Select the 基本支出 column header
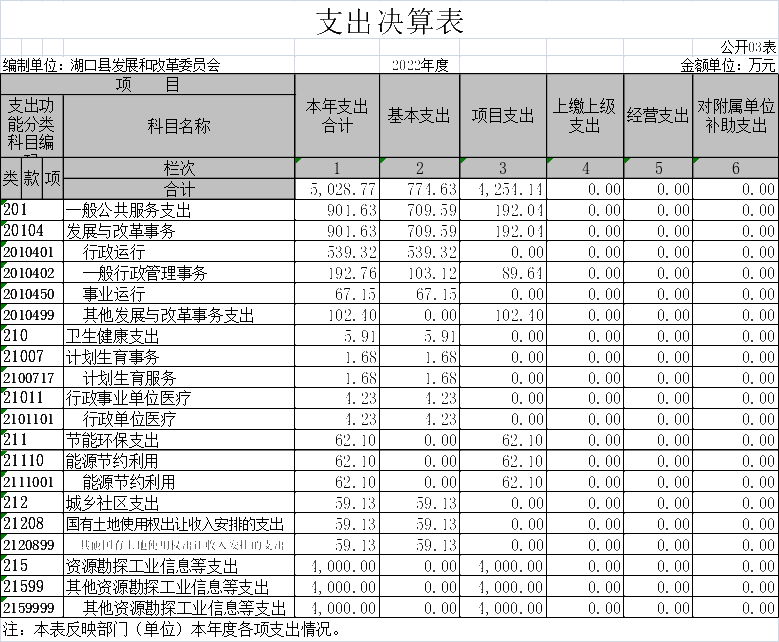This screenshot has height=642, width=779. click(419, 116)
